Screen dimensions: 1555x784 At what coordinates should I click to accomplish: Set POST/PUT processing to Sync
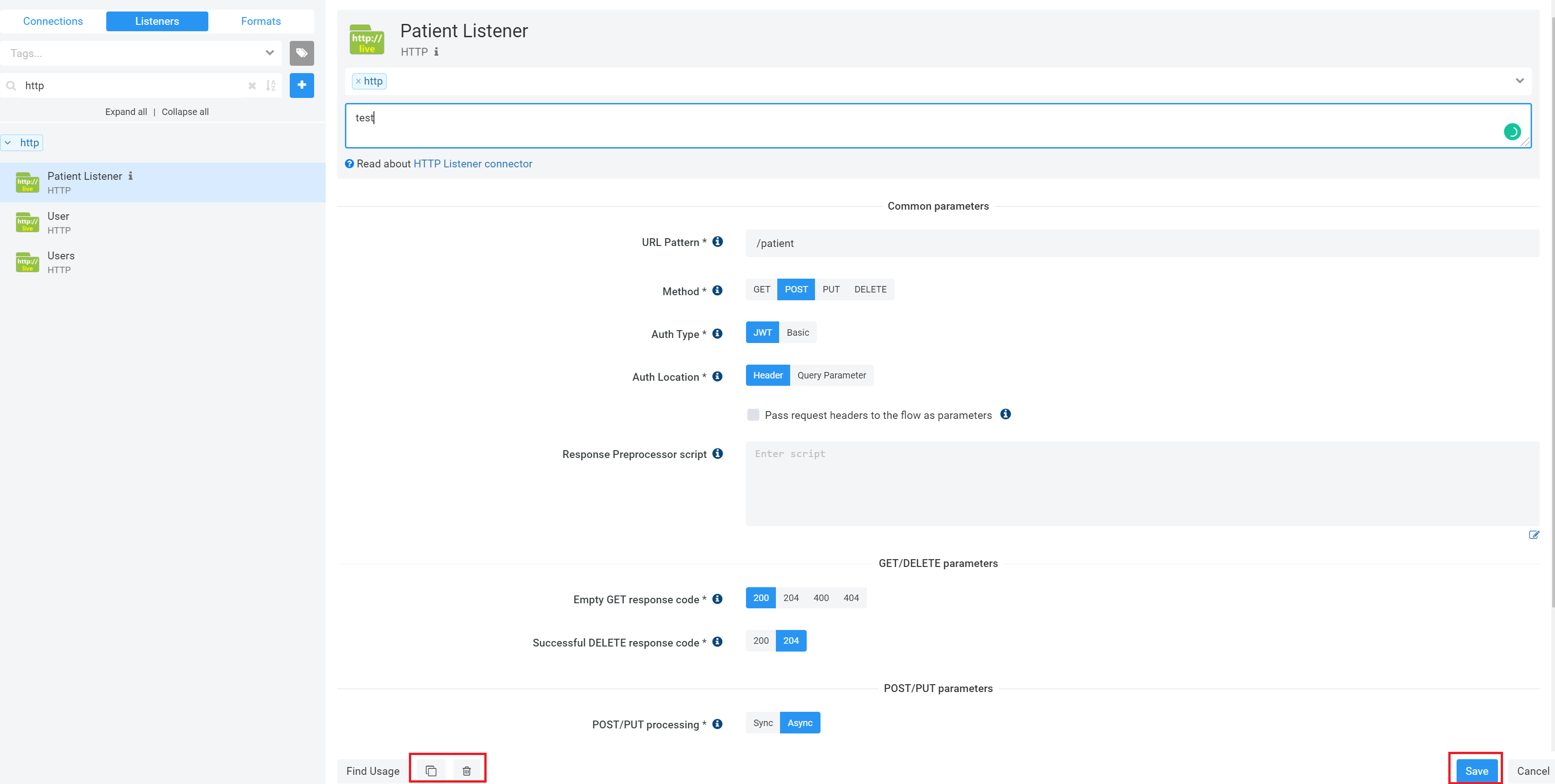pos(762,722)
